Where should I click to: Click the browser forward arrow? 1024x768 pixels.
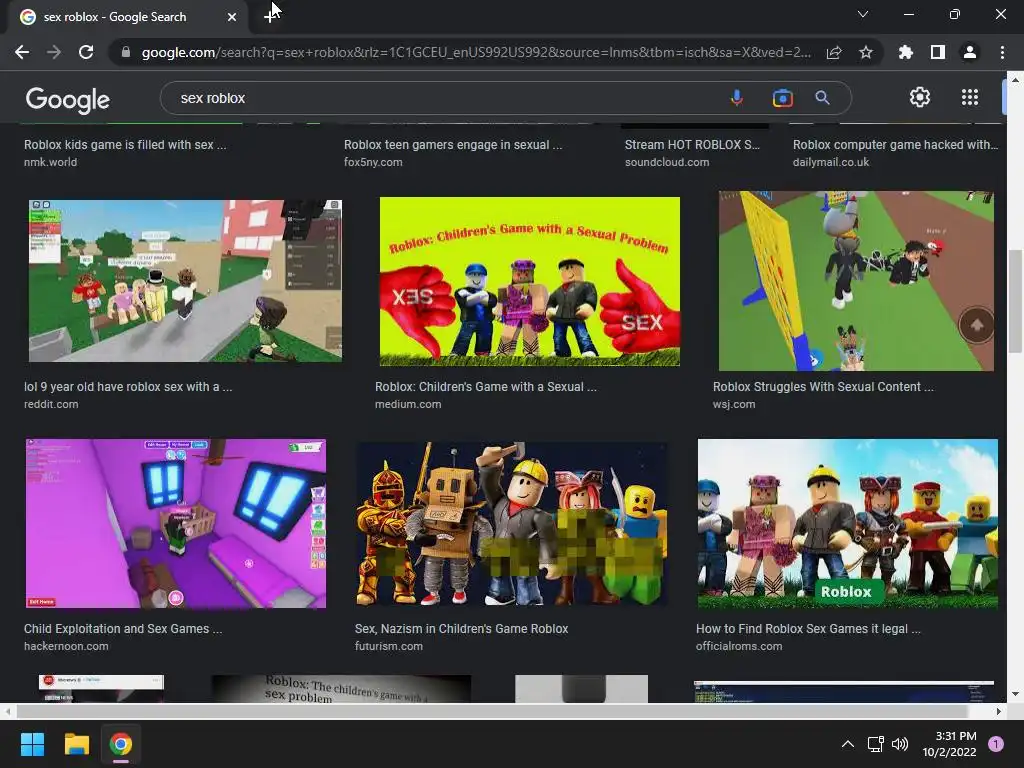click(54, 52)
